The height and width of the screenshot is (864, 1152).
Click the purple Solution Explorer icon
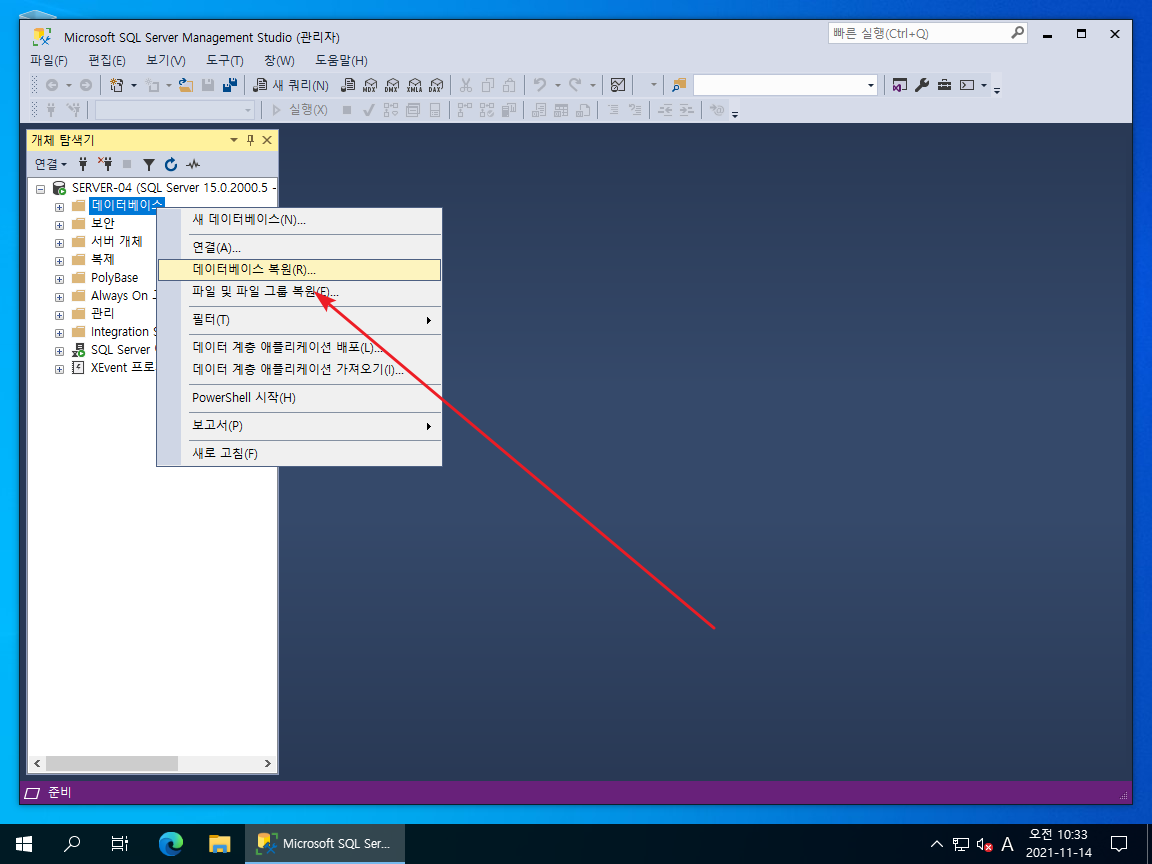pyautogui.click(x=899, y=85)
